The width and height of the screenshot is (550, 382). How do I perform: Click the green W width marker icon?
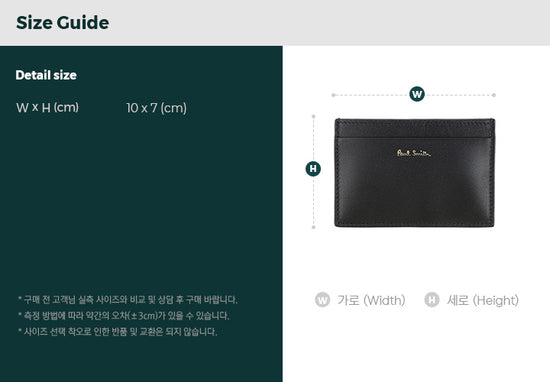417,94
